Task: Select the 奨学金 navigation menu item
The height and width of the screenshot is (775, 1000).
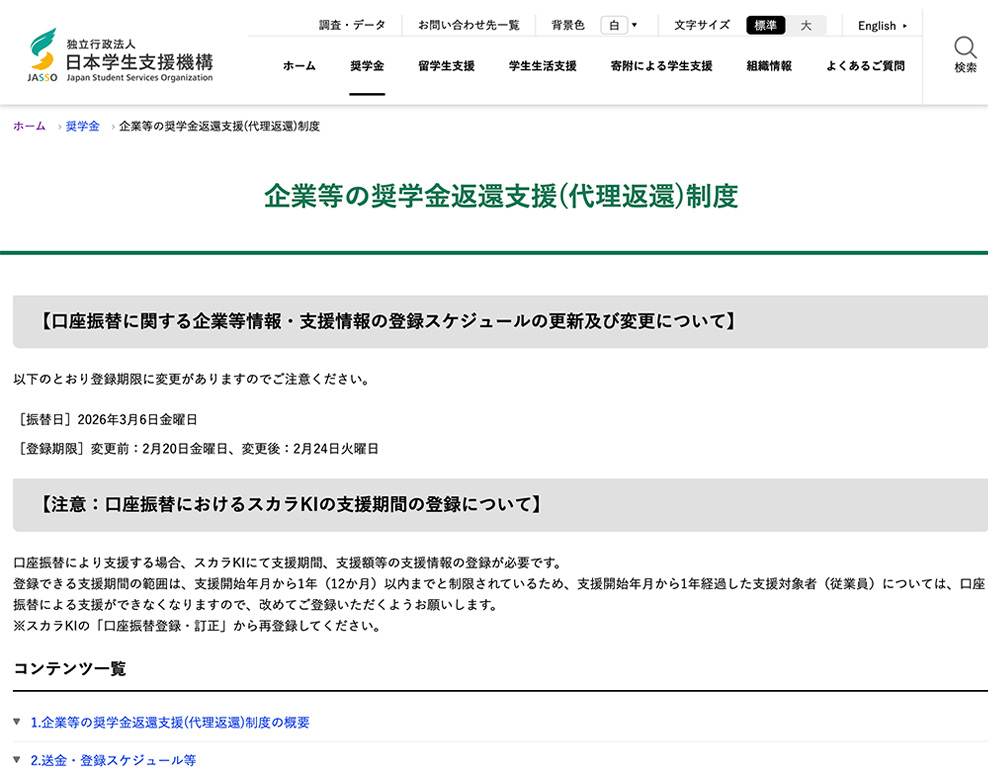Action: click(x=367, y=66)
